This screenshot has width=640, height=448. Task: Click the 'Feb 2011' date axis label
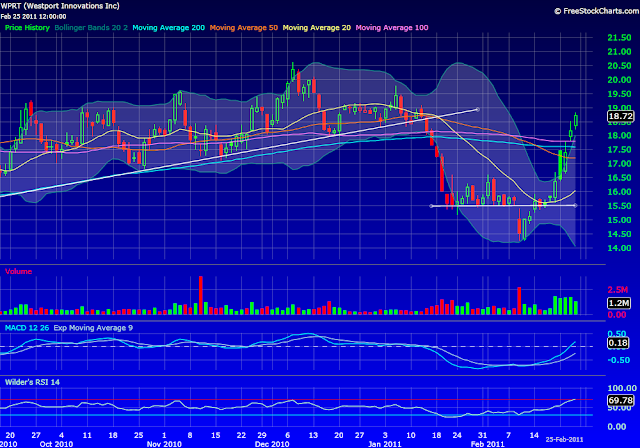(487, 444)
